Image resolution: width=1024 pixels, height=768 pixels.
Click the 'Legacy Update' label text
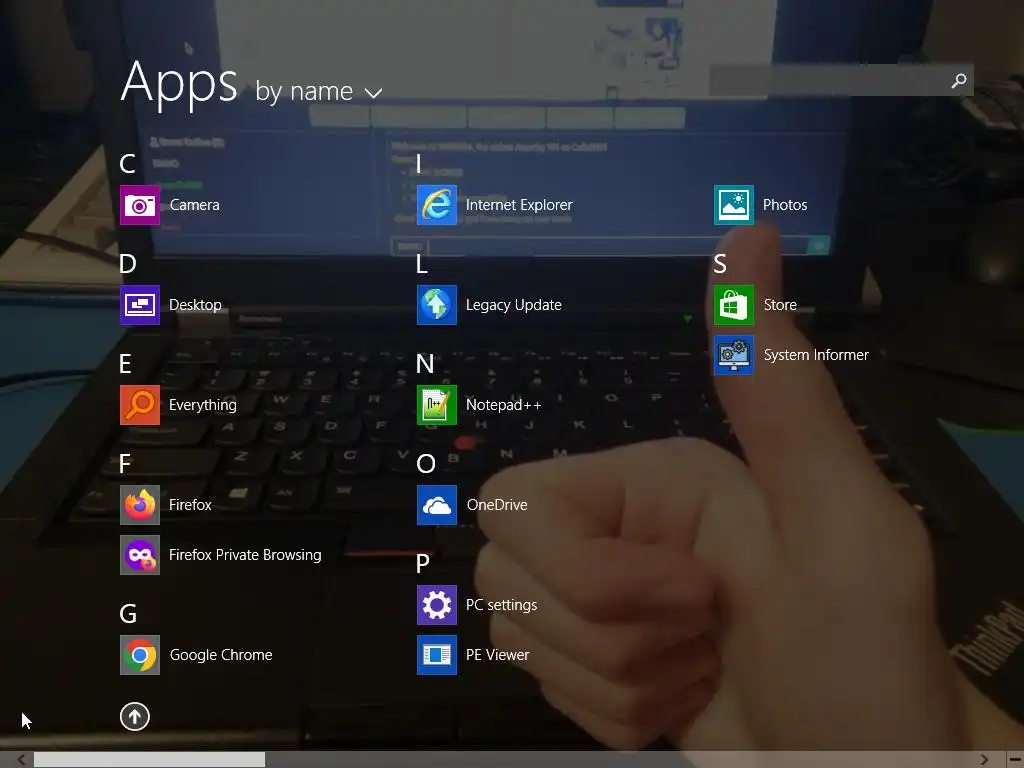(x=514, y=305)
